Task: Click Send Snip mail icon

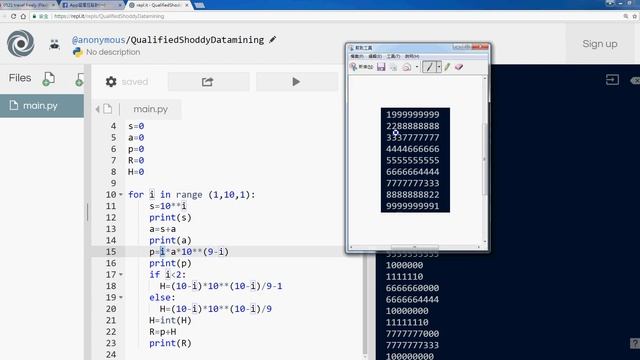Action: coord(407,67)
